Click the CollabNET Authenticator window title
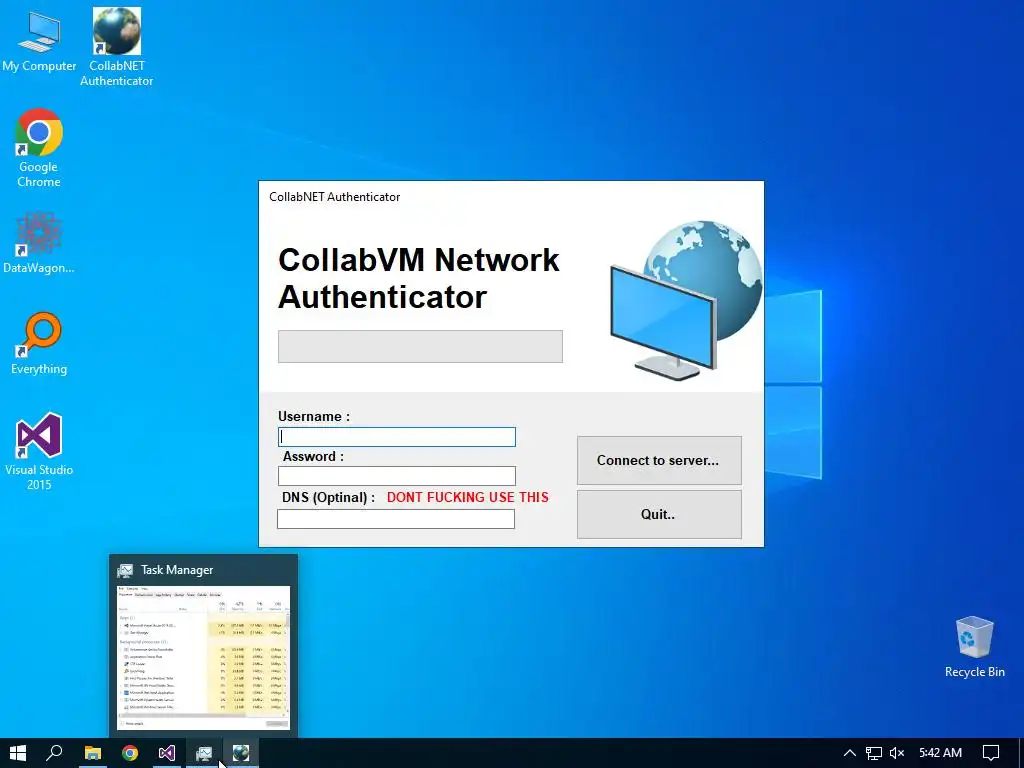The width and height of the screenshot is (1024, 768). pos(334,197)
